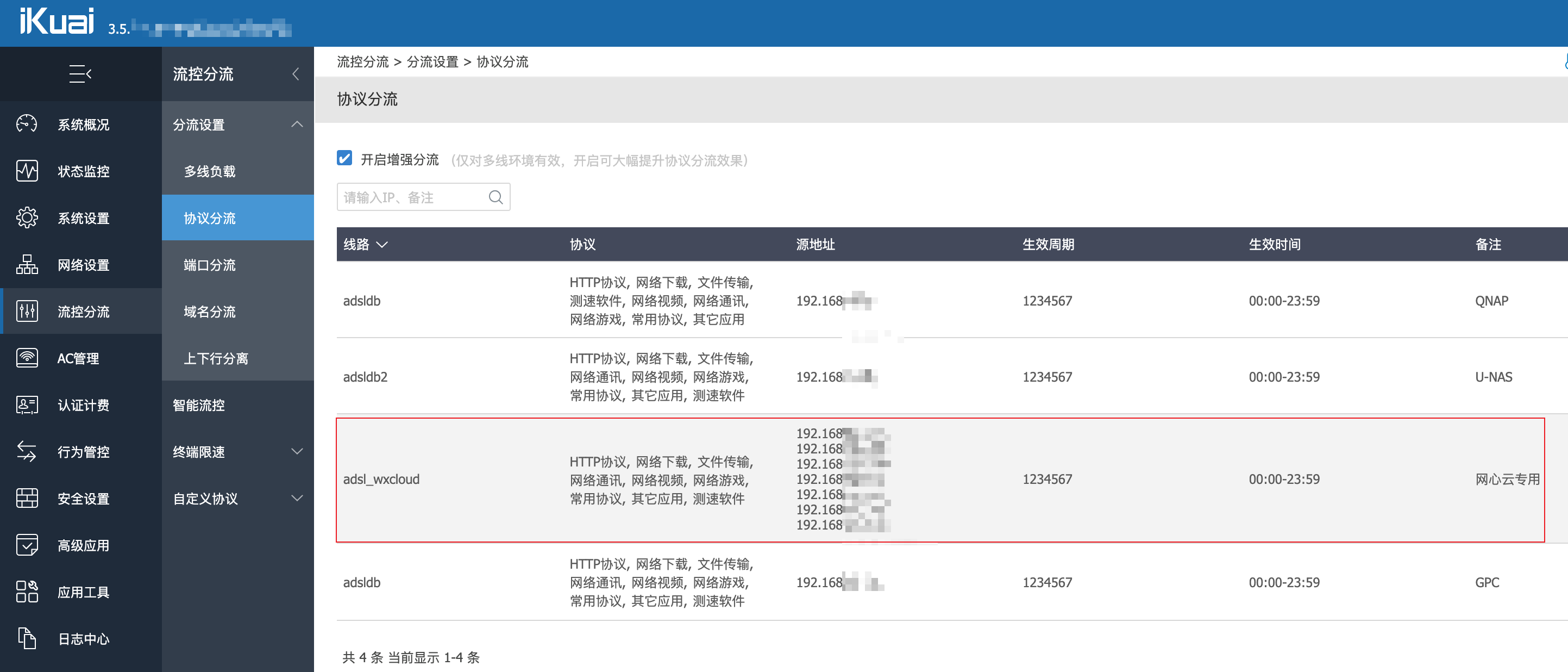Click 分流设置 breadcrumb link
The height and width of the screenshot is (672, 1568).
(432, 61)
